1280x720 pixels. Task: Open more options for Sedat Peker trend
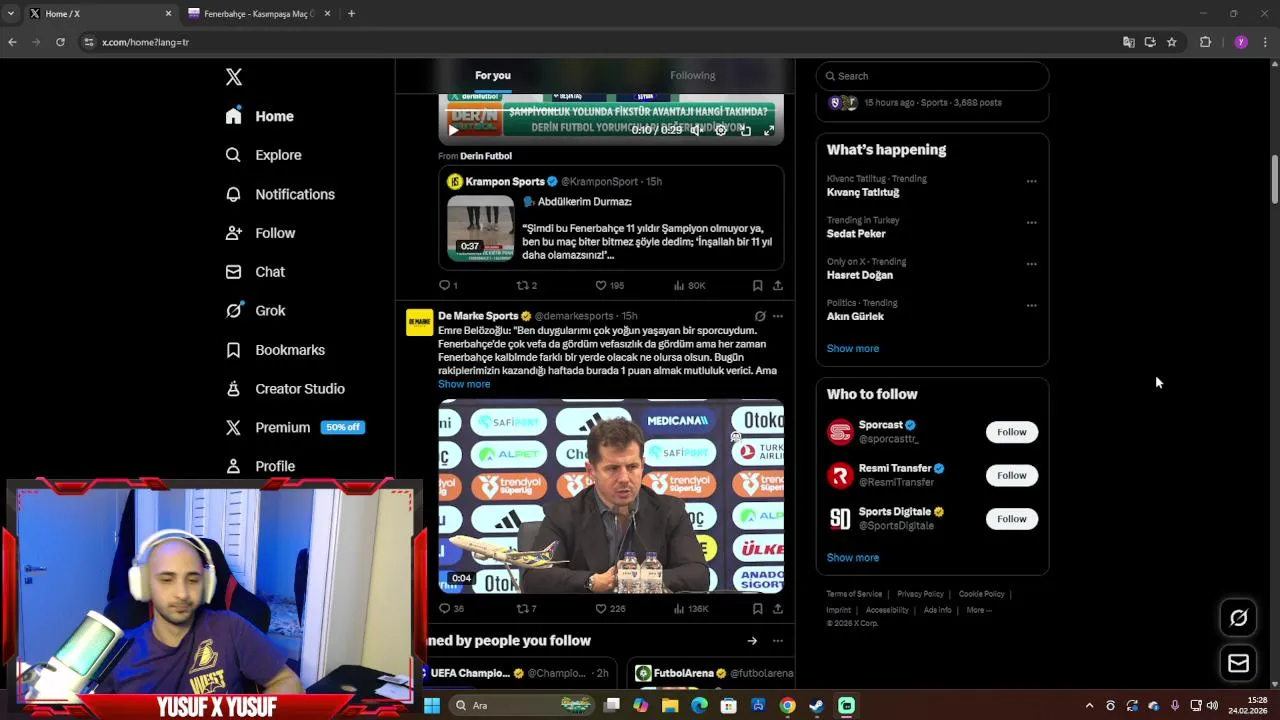tap(1031, 222)
